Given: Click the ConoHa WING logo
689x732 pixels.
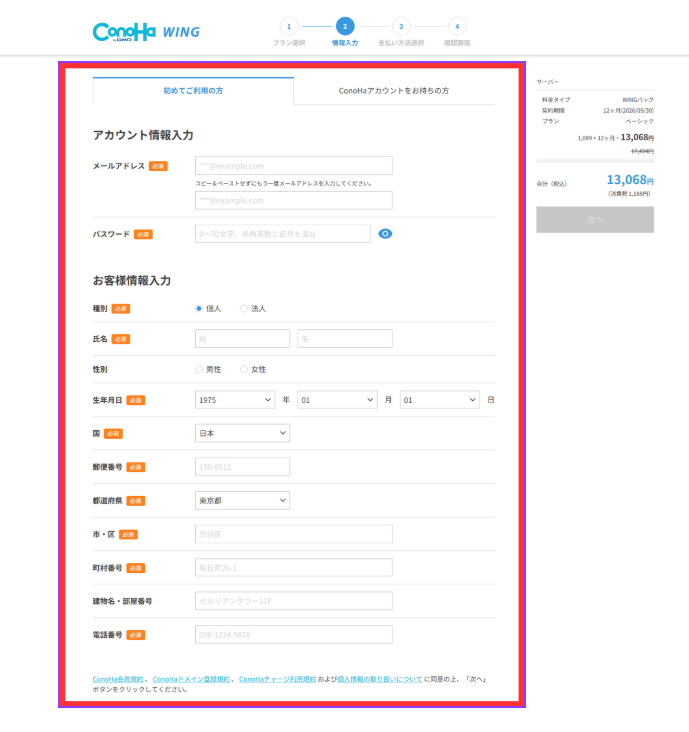Looking at the screenshot, I should pyautogui.click(x=146, y=31).
